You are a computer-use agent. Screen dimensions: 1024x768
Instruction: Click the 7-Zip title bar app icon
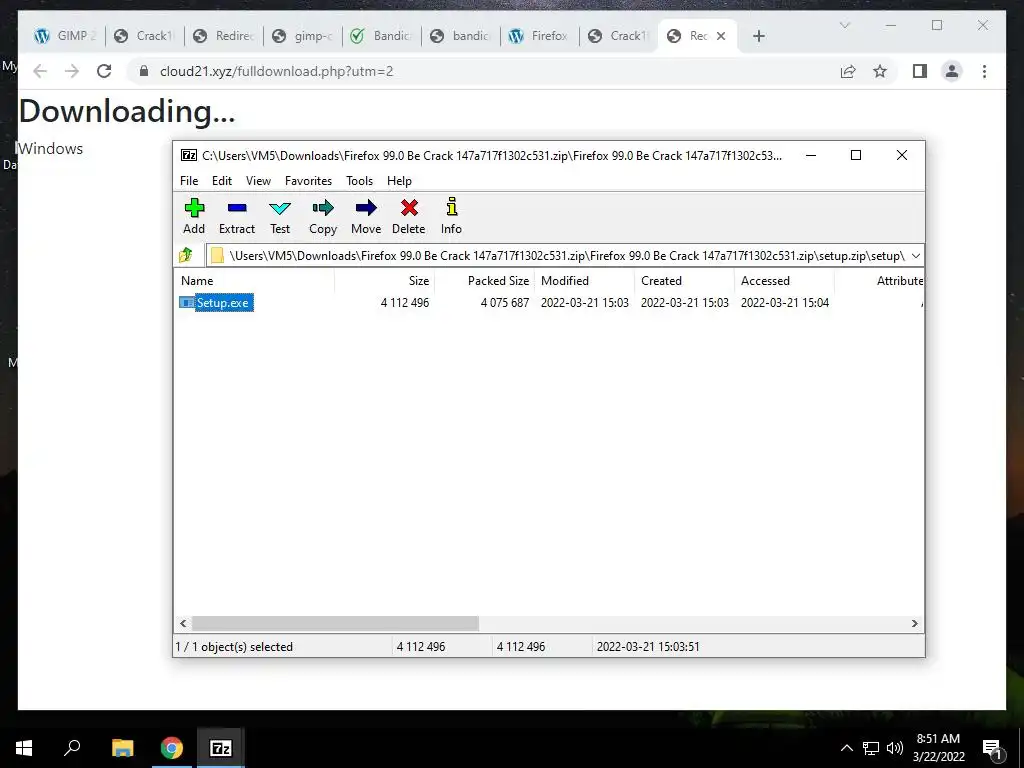189,155
